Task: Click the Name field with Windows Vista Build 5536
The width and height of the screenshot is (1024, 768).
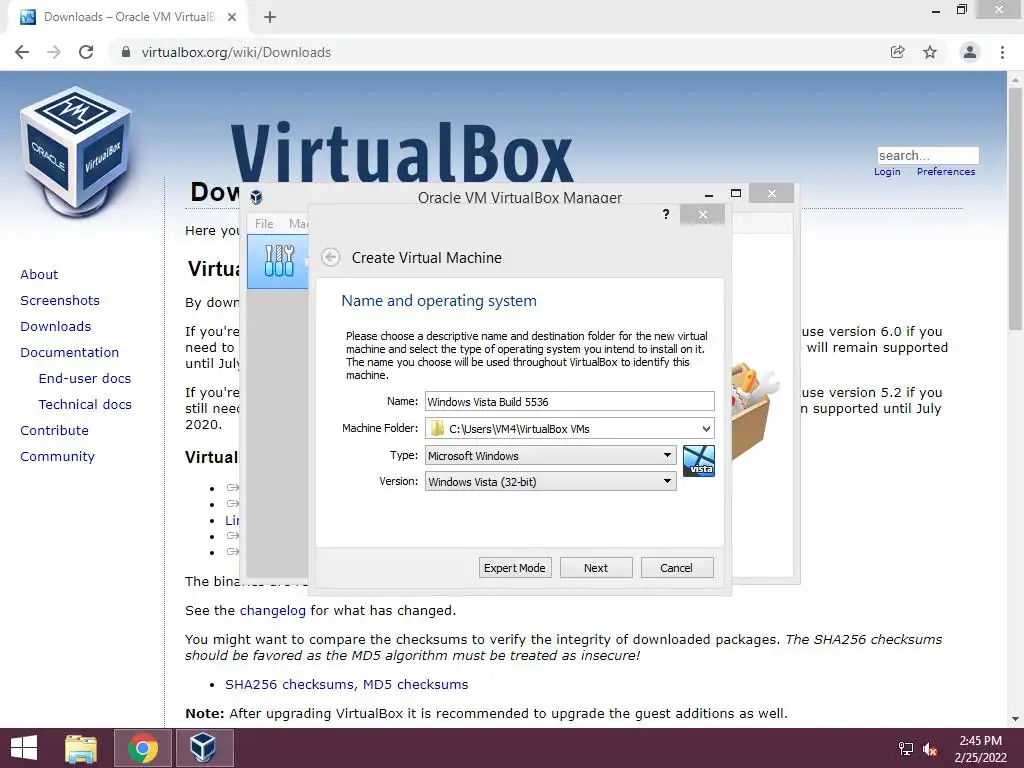Action: (x=569, y=402)
